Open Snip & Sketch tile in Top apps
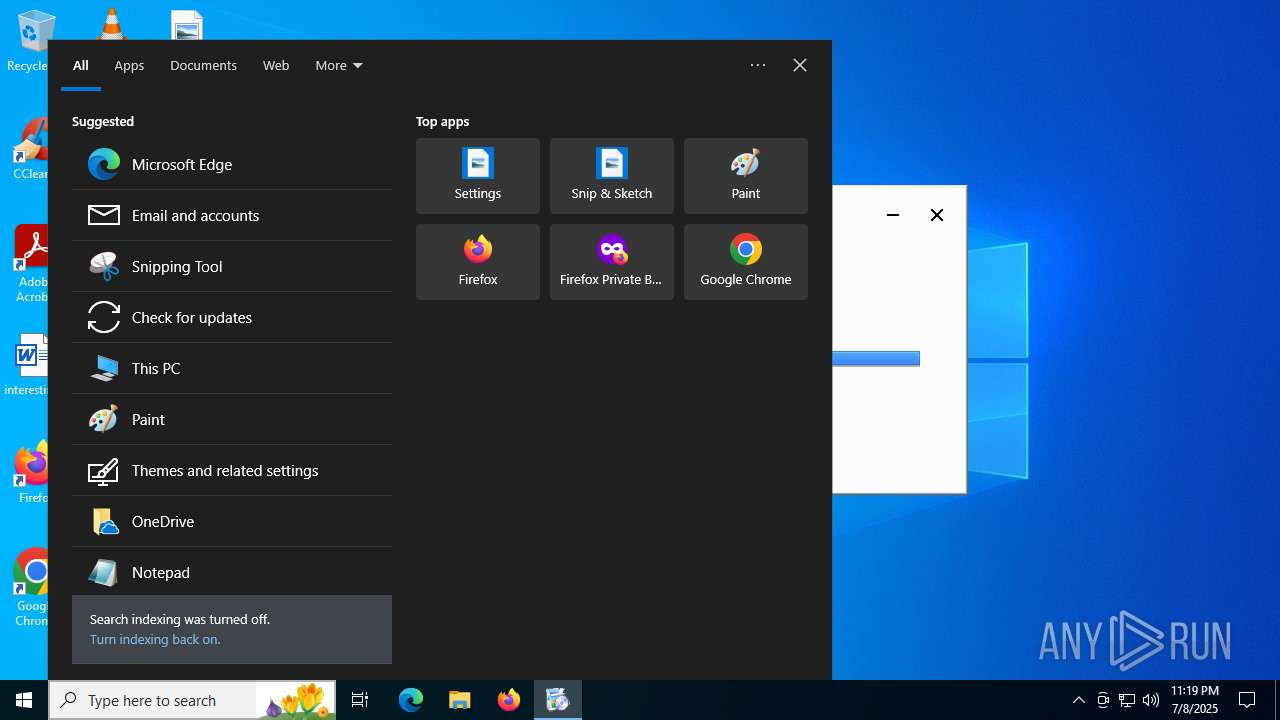Screen dimensions: 1280x720 coord(612,176)
